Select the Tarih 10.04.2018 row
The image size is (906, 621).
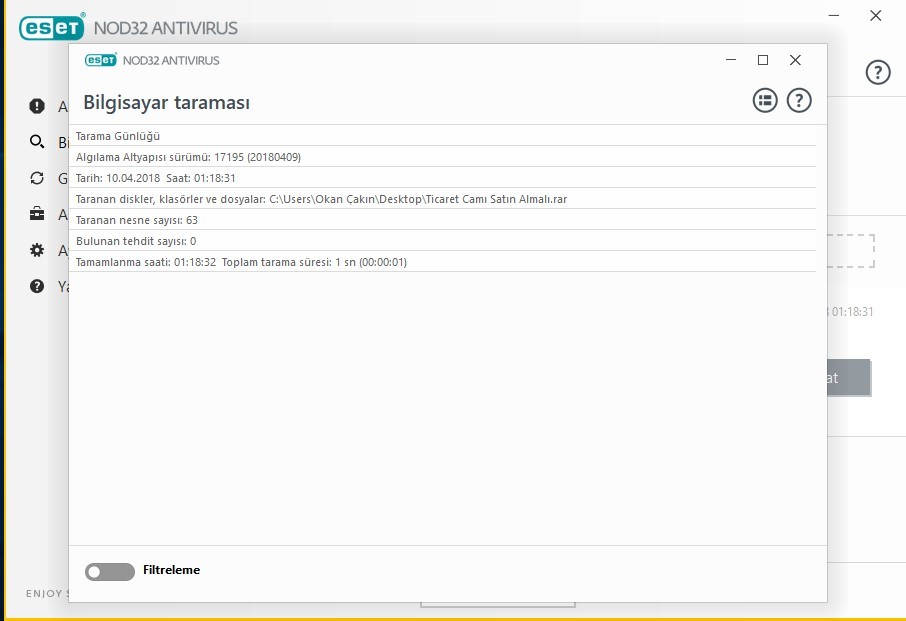[x=442, y=178]
